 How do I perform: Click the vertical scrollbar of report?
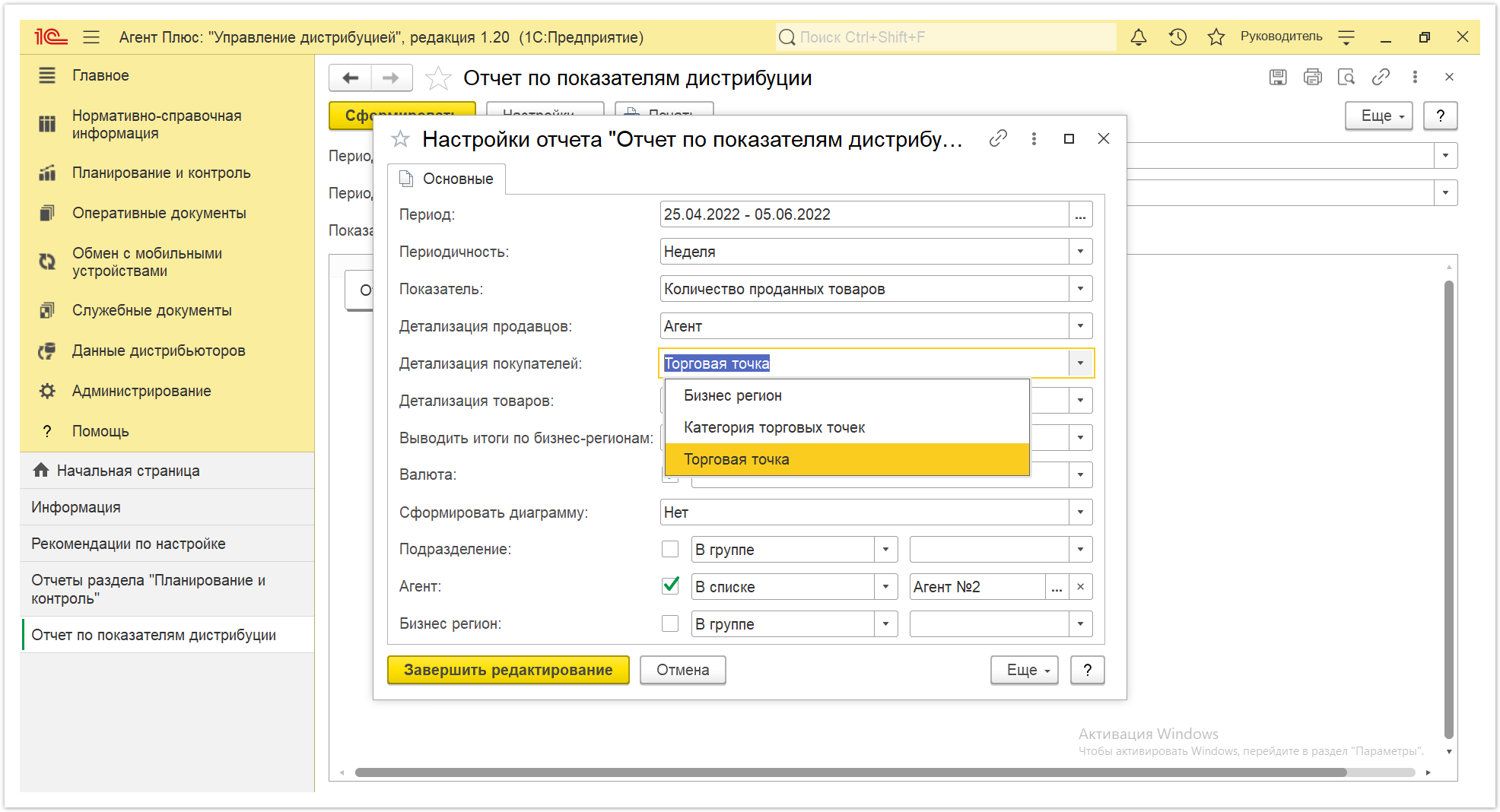pyautogui.click(x=1449, y=509)
